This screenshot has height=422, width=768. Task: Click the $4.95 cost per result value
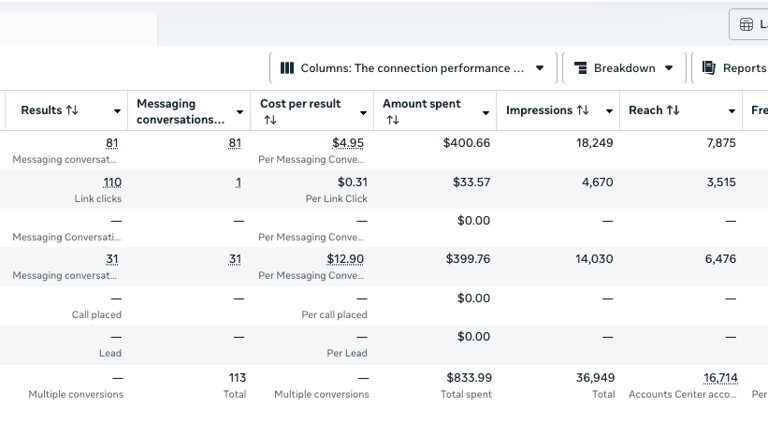[x=348, y=144]
